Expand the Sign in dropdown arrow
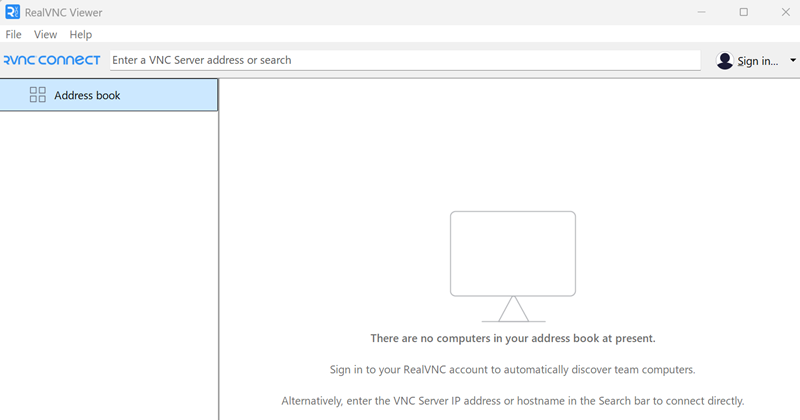800x420 pixels. 793,60
